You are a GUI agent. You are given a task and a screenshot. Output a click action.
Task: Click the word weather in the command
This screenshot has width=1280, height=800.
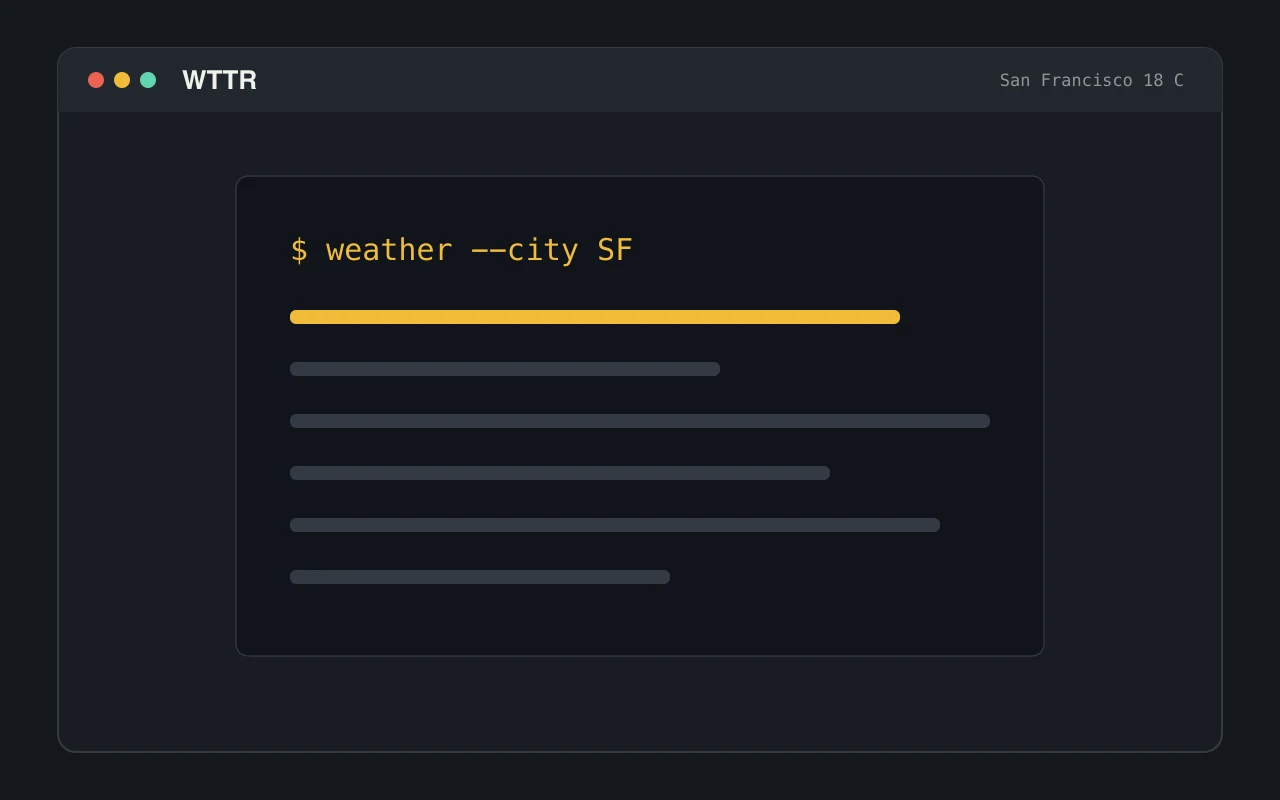coord(389,250)
